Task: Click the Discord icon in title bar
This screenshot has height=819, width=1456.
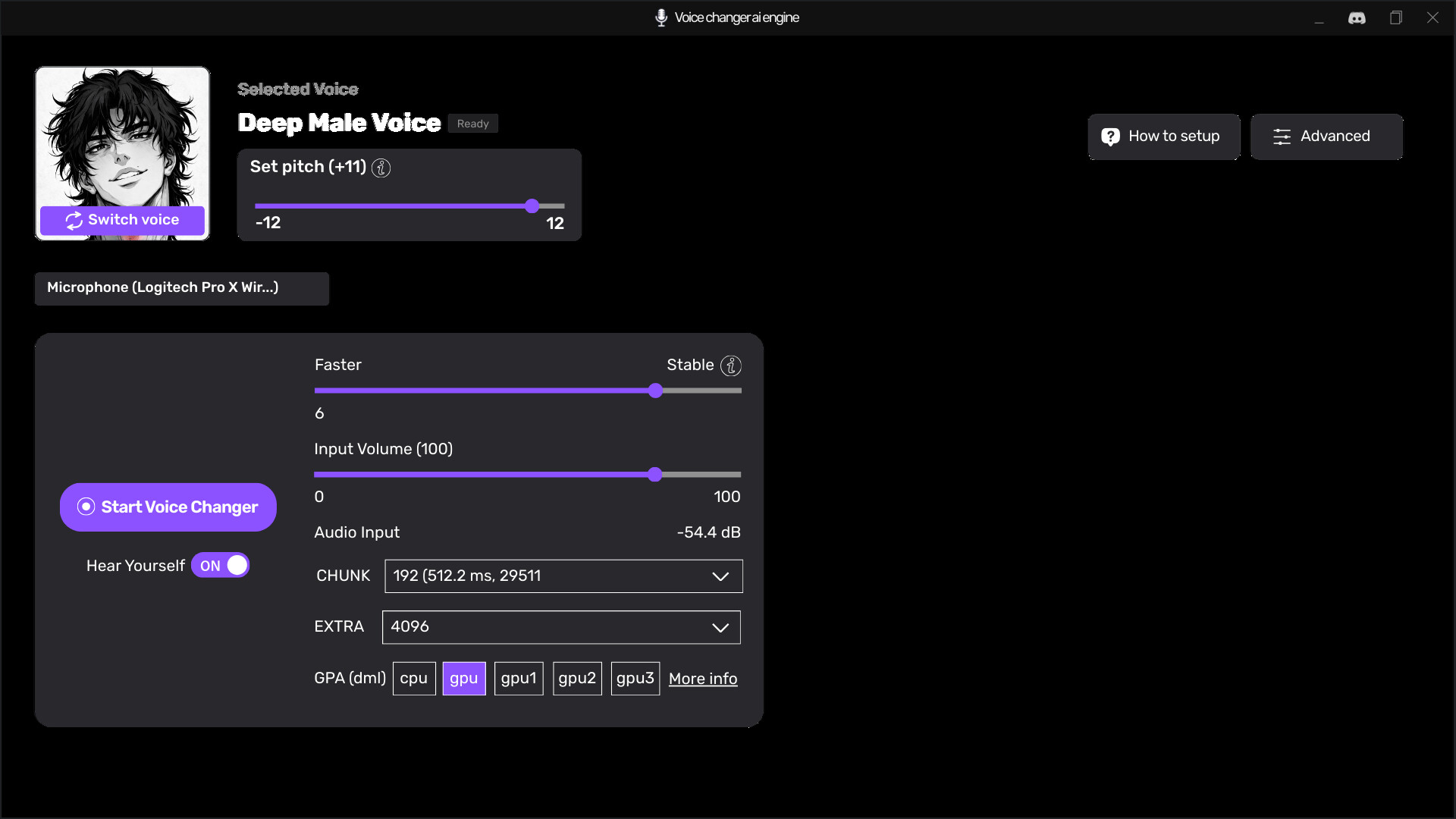Action: click(1357, 18)
